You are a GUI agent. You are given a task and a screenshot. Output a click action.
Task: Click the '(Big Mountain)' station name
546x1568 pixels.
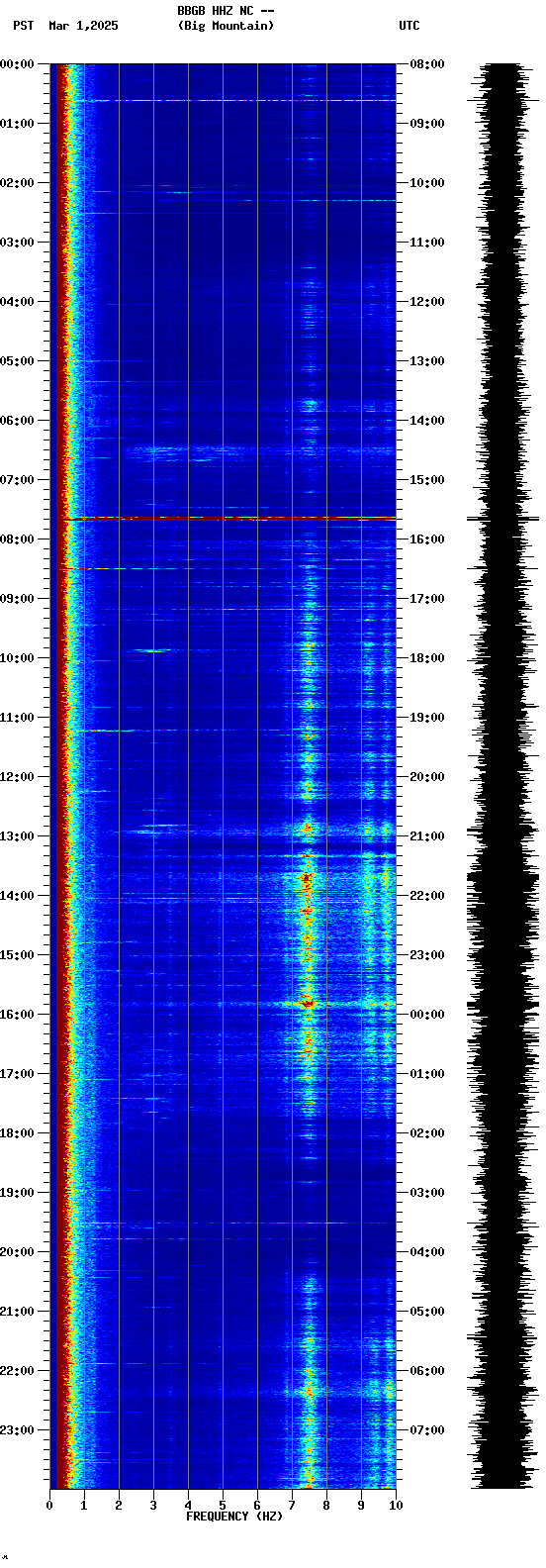(x=226, y=26)
